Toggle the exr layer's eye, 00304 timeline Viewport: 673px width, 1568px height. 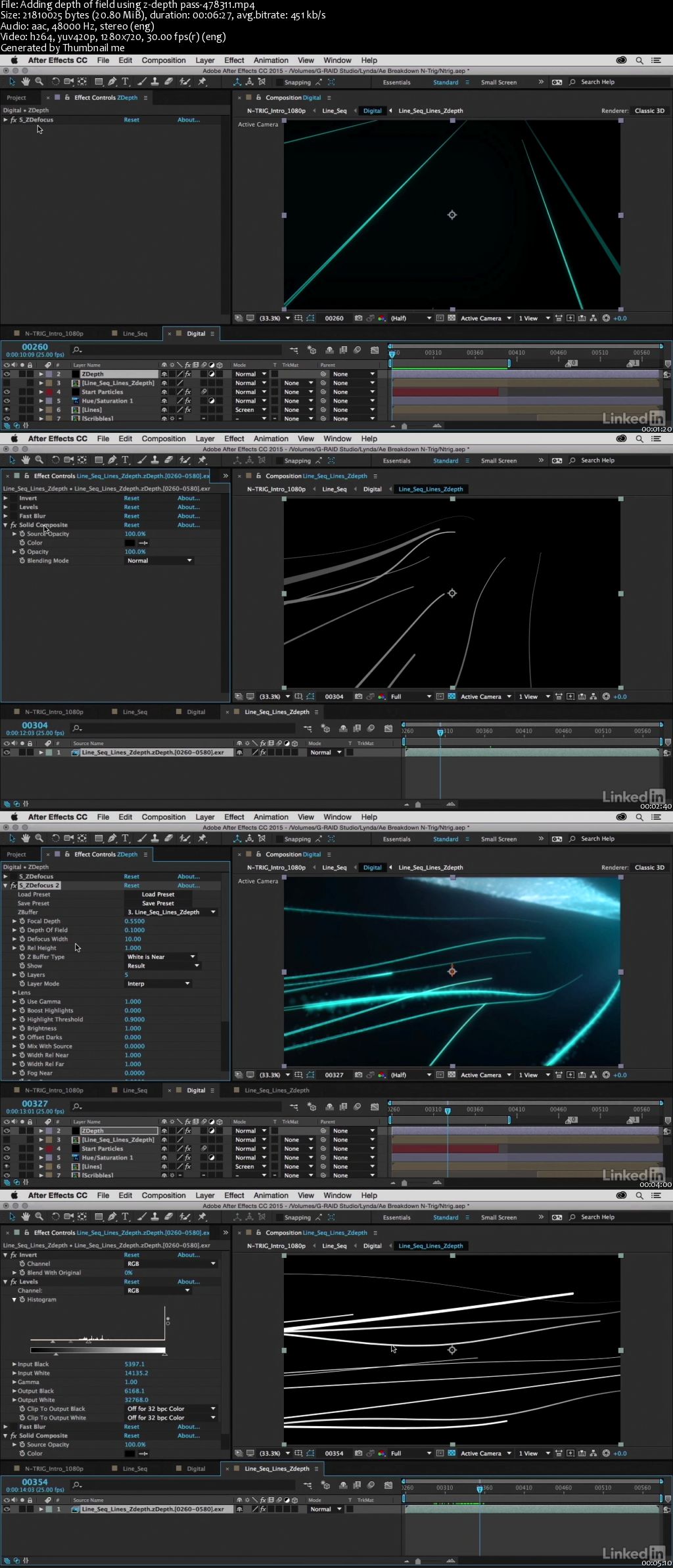click(7, 752)
